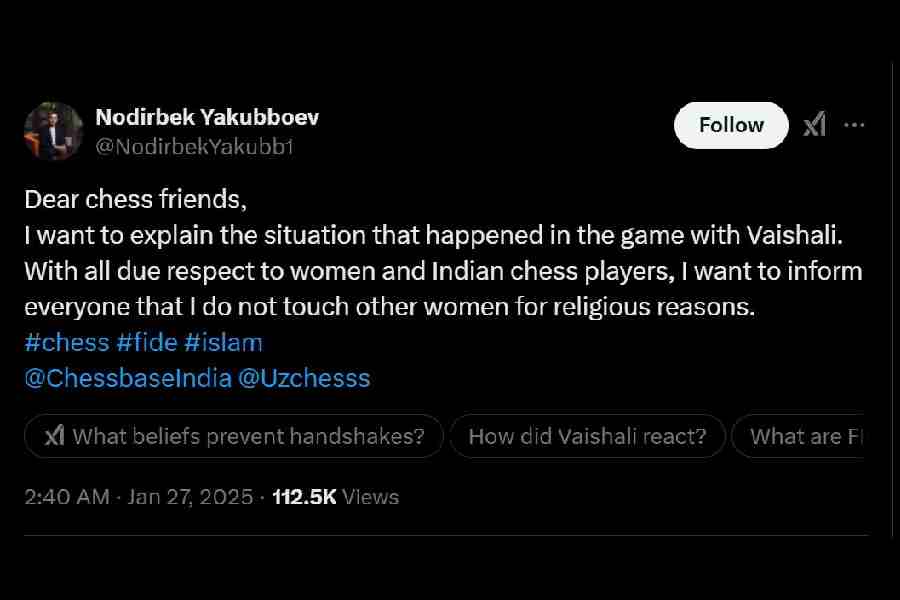900x600 pixels.
Task: Follow Nodirbek Yakubboev
Action: [731, 125]
